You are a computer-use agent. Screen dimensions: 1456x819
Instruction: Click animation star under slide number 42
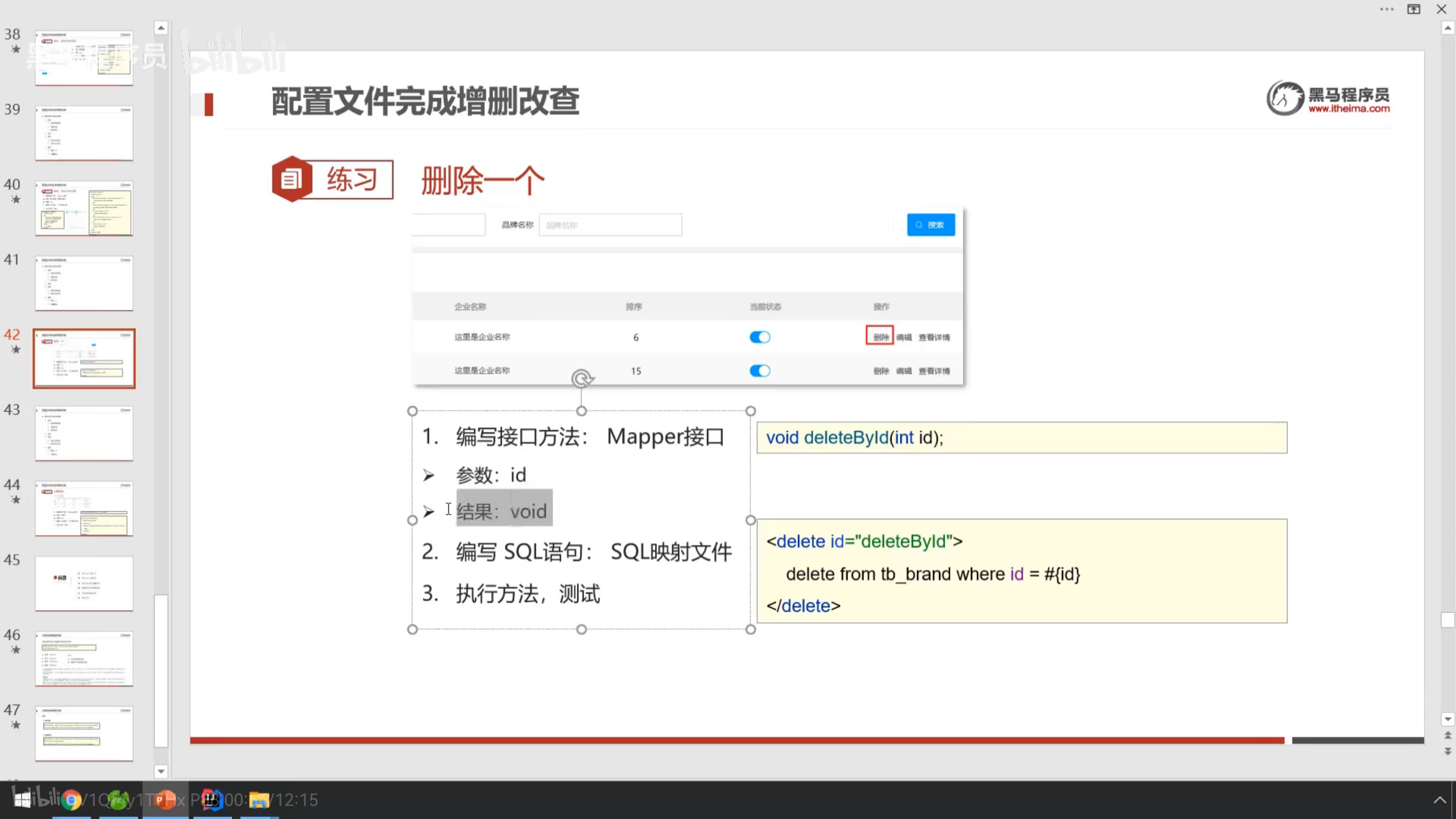(x=16, y=349)
